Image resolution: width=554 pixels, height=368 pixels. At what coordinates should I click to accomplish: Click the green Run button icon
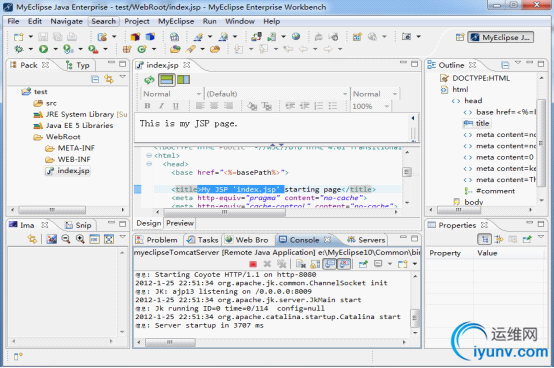(43, 49)
